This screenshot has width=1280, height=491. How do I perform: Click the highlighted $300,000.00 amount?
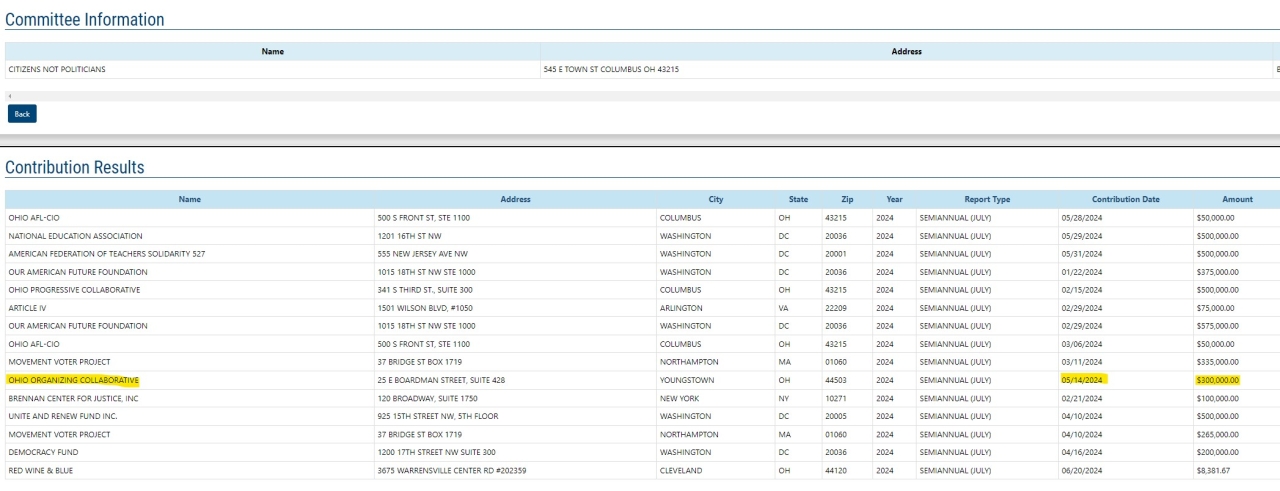[1218, 380]
